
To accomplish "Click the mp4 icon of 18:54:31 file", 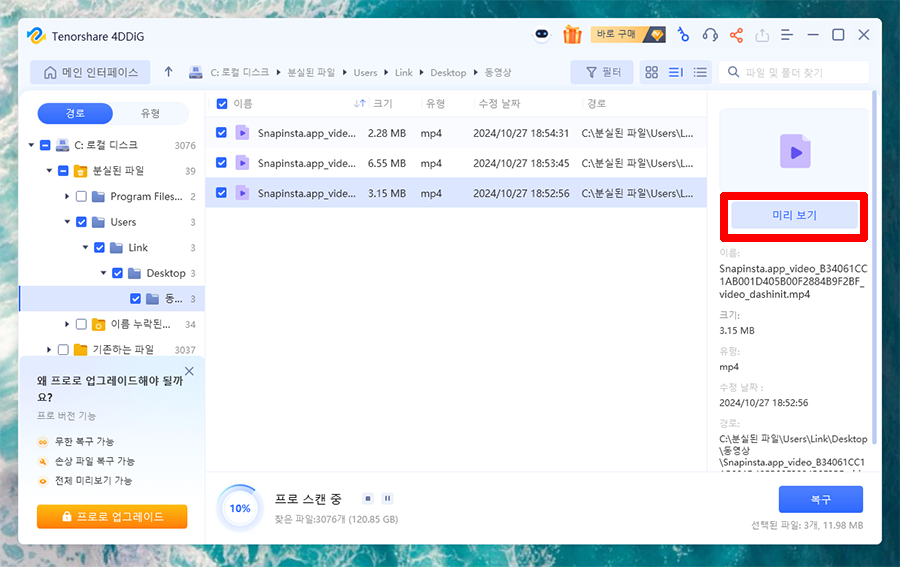I will pos(242,133).
